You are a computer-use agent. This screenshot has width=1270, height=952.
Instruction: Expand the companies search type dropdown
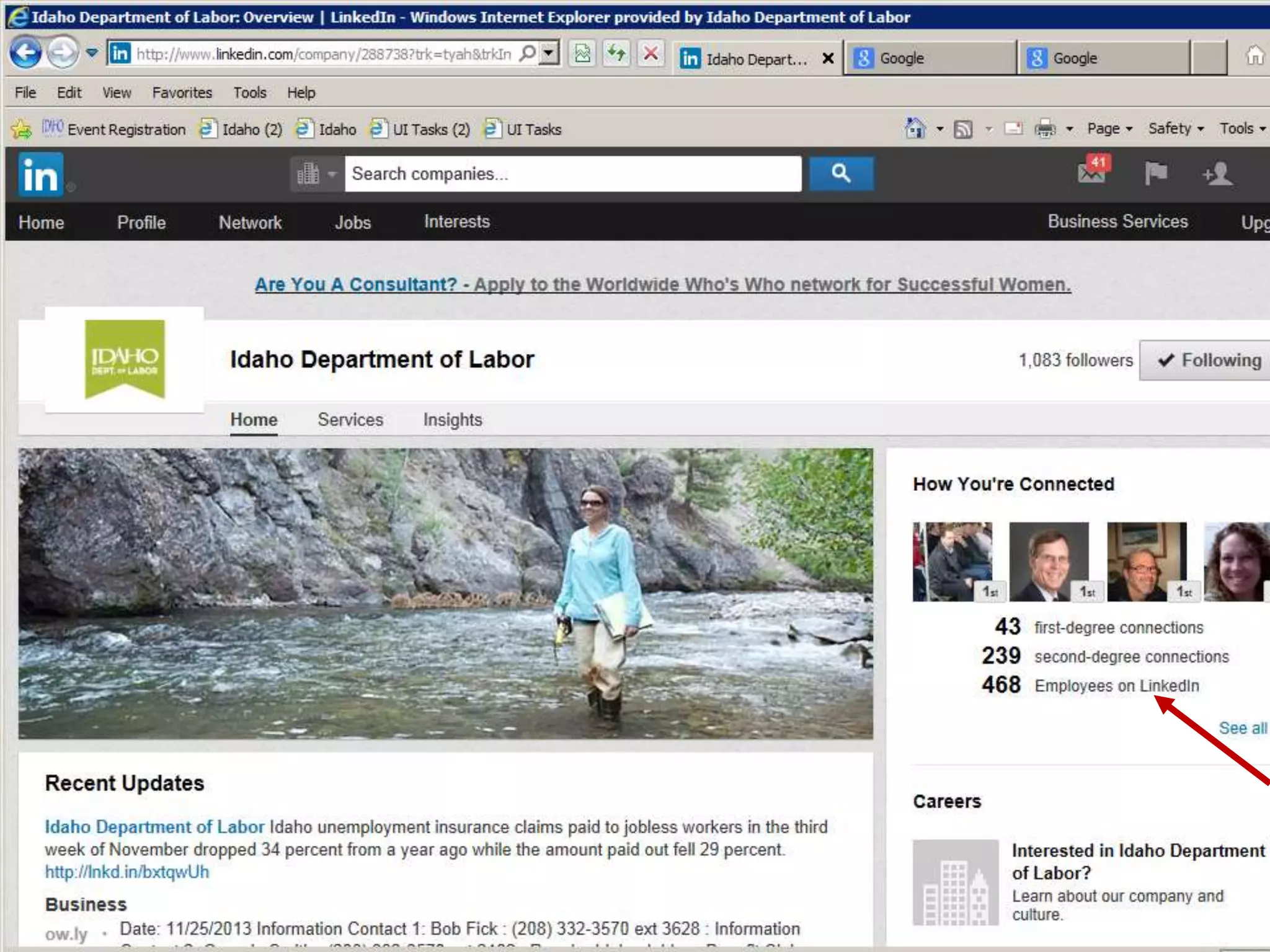pyautogui.click(x=316, y=174)
